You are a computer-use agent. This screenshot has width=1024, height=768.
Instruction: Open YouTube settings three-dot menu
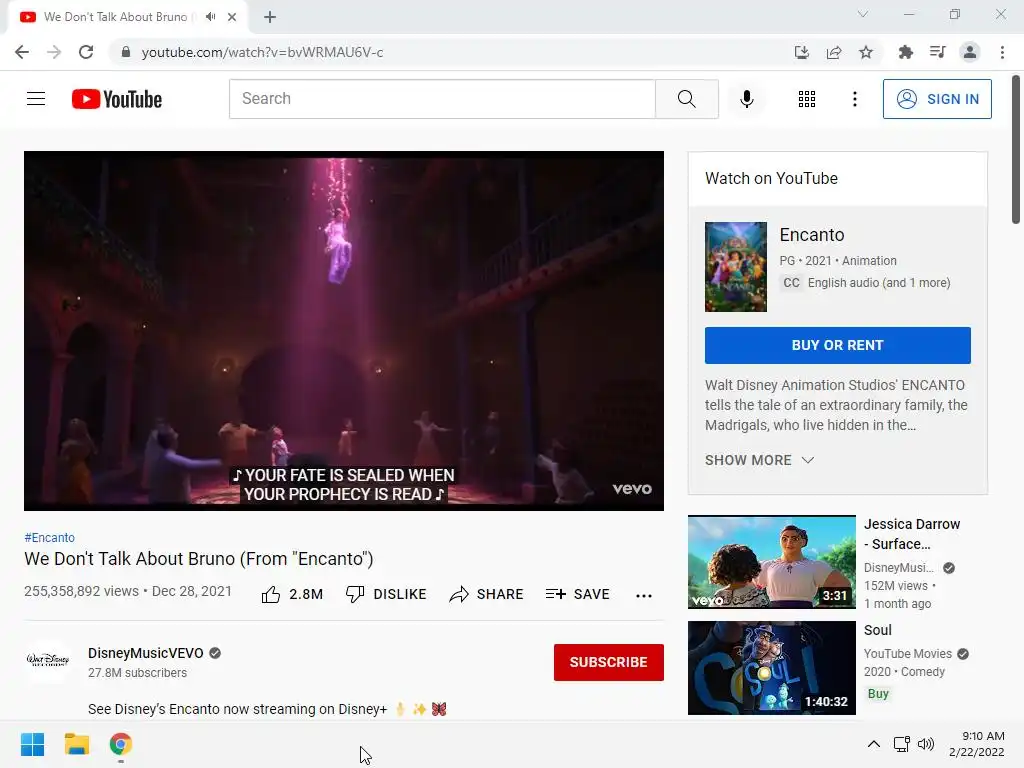[x=854, y=99]
